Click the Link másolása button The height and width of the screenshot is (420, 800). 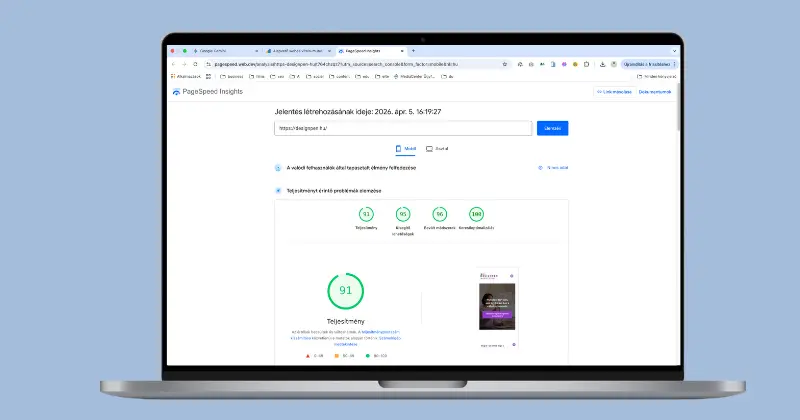(614, 92)
